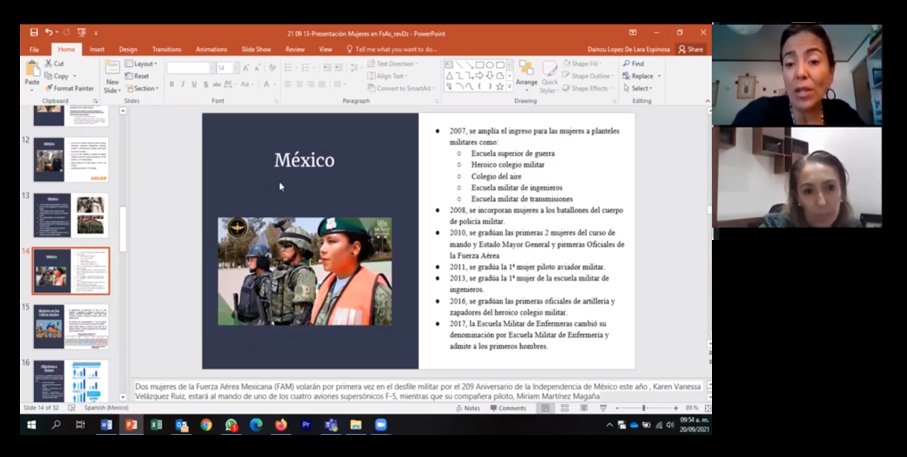The height and width of the screenshot is (457, 907).
Task: Expand the Layout dropdown in the Slides group
Action: pos(141,64)
